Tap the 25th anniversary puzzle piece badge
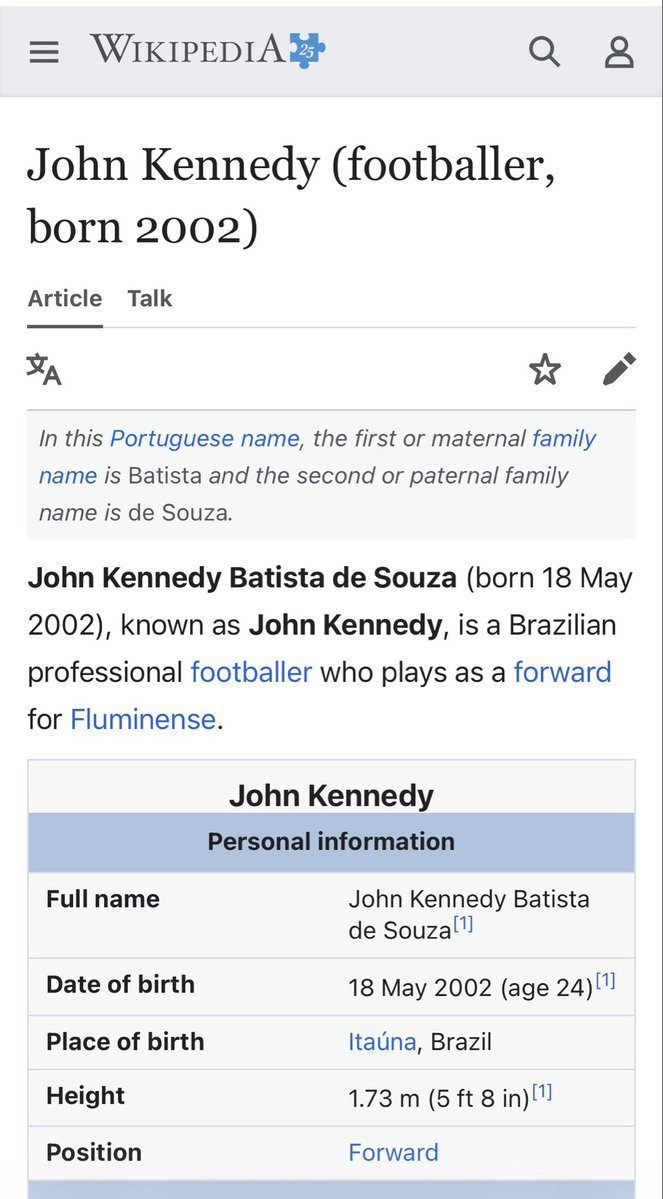 307,50
